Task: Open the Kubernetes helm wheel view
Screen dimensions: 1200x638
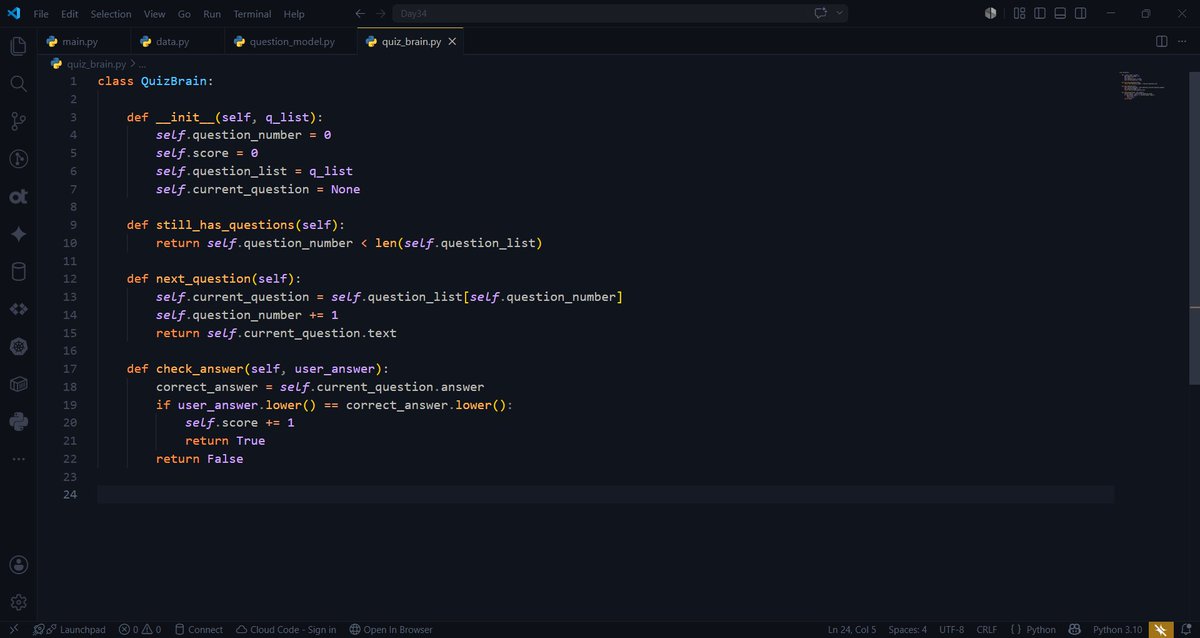Action: 18,347
